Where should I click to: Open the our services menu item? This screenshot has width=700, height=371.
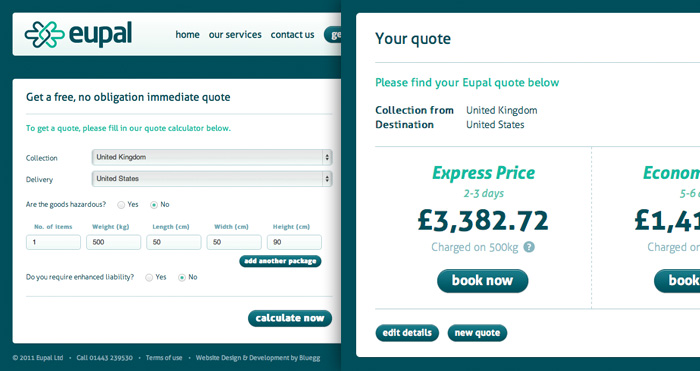235,34
